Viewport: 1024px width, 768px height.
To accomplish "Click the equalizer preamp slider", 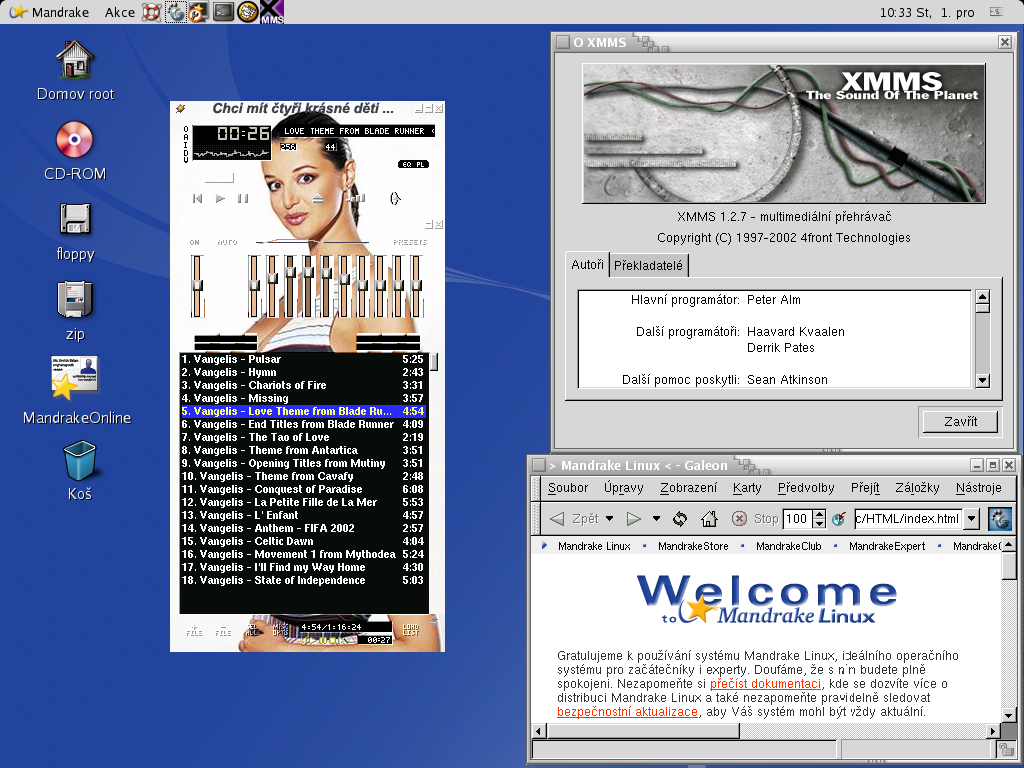I will point(198,285).
